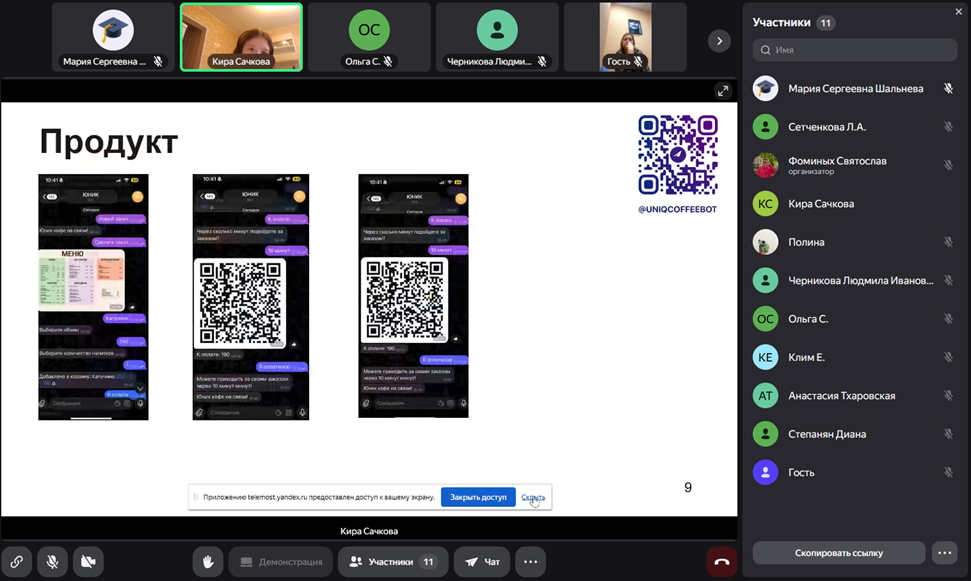Screen dimensions: 971x581
Task: Click Клим Е. avatar in participants list
Action: (765, 357)
